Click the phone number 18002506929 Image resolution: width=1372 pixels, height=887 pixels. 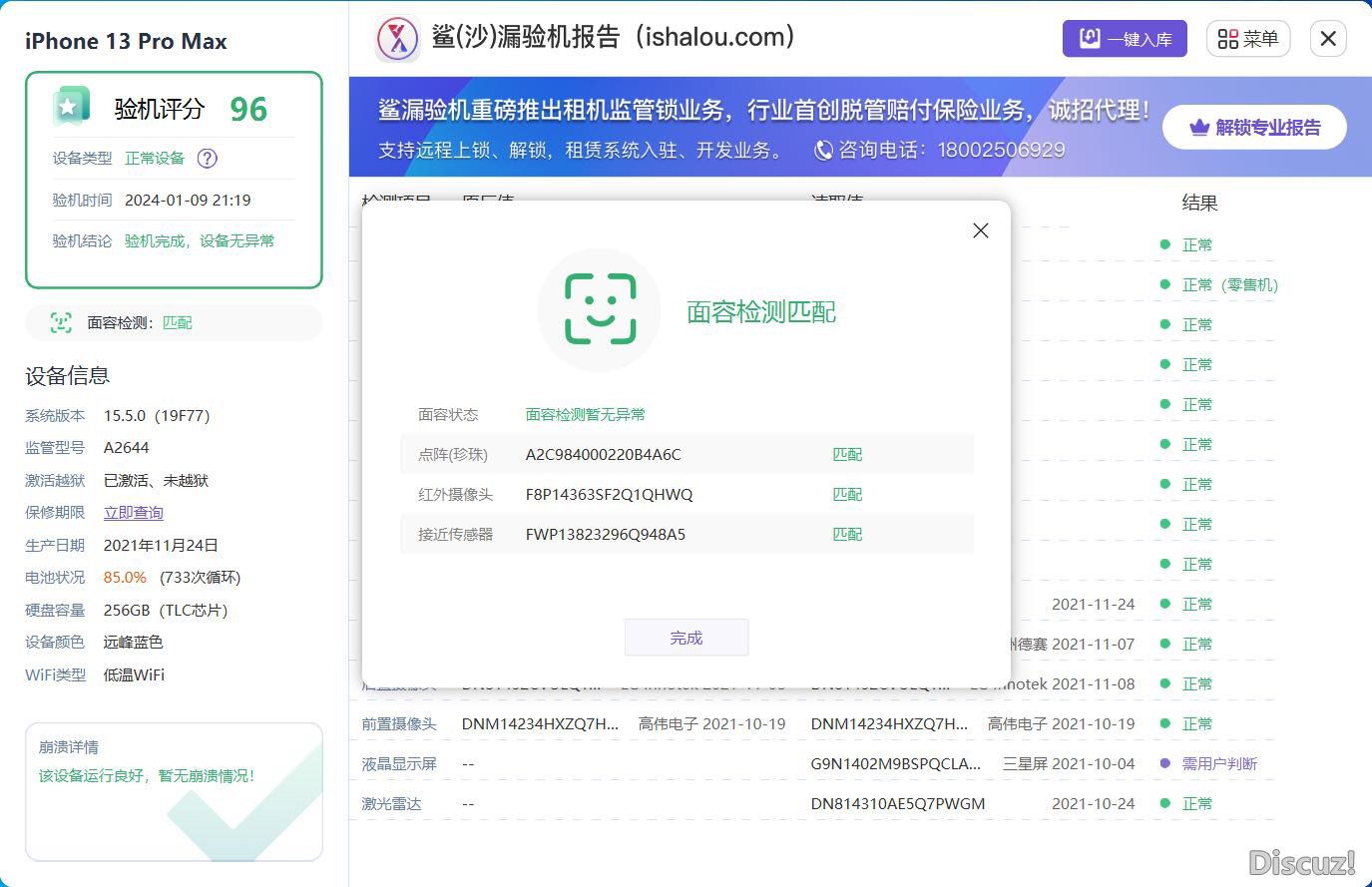(x=1001, y=150)
